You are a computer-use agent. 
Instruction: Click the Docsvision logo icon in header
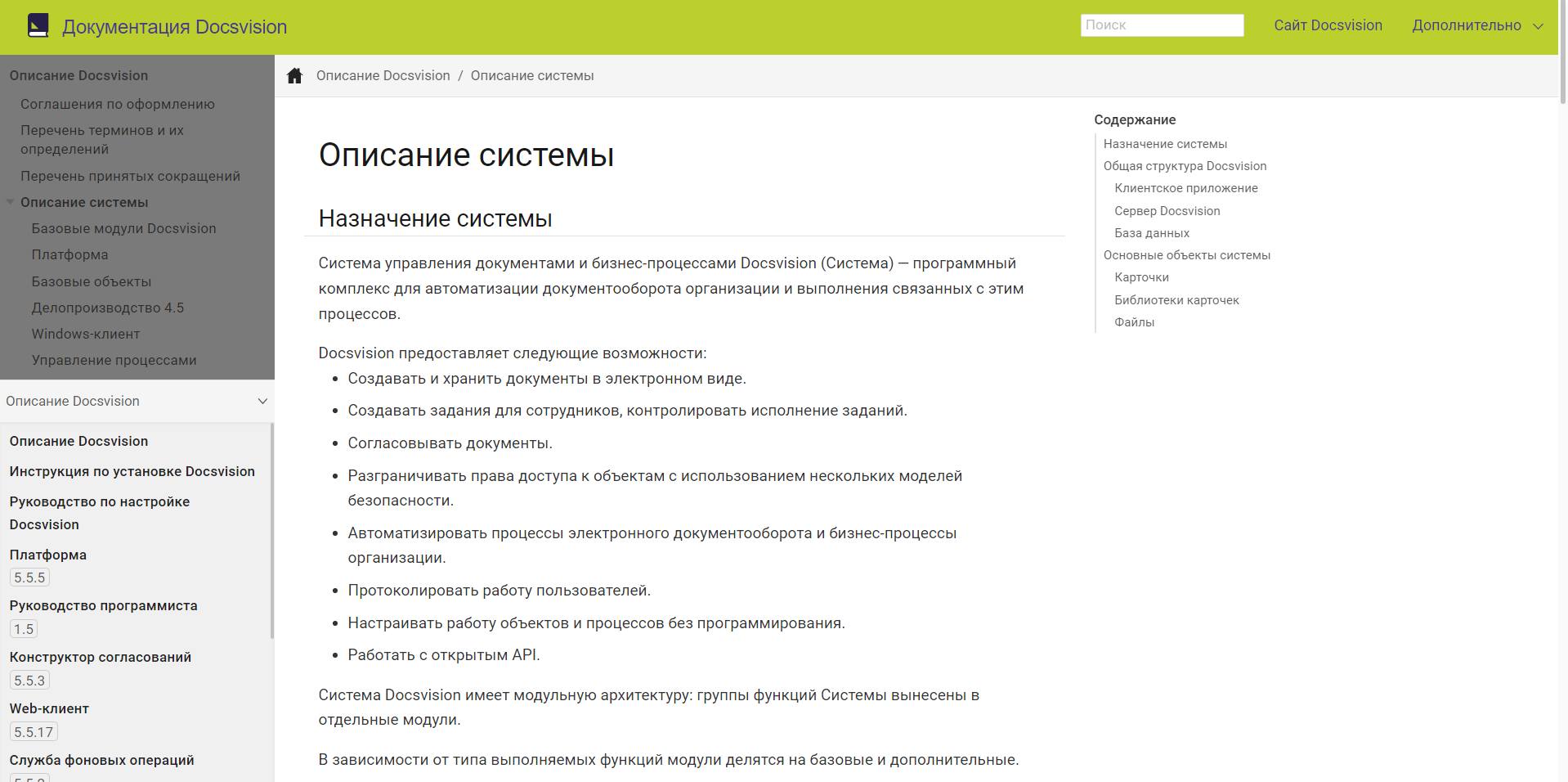coord(38,26)
